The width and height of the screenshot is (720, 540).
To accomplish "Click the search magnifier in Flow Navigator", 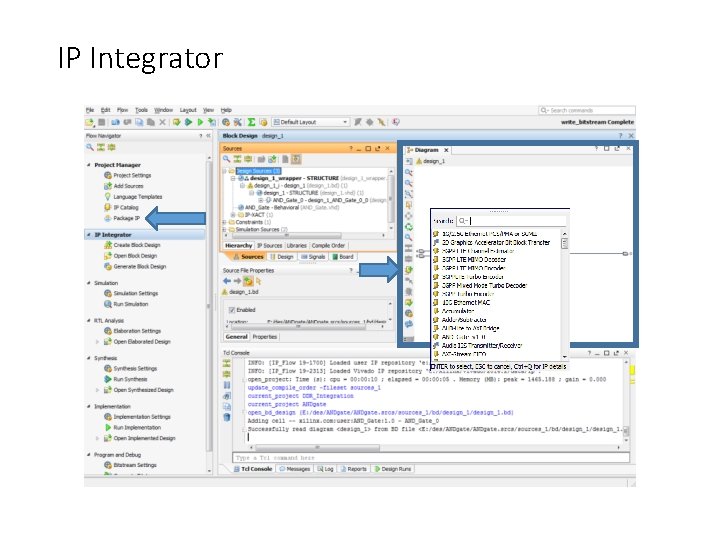I will coord(90,147).
